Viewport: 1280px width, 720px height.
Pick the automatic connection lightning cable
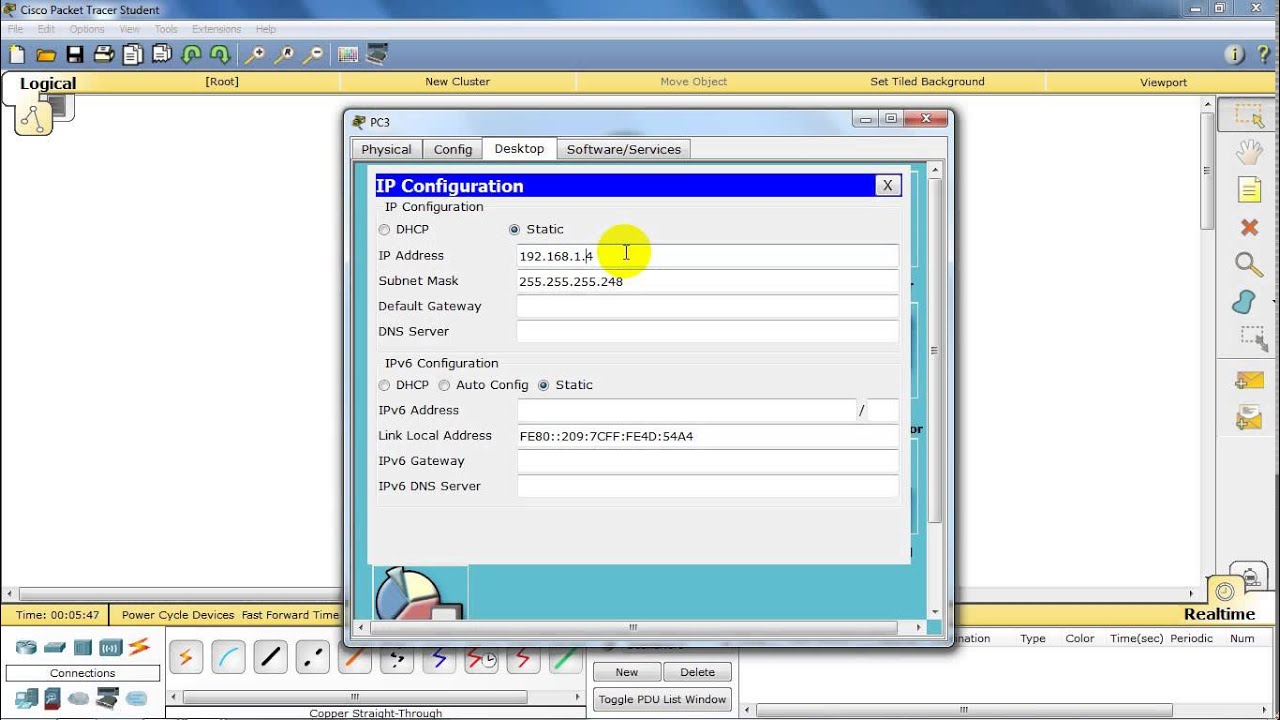[186, 657]
